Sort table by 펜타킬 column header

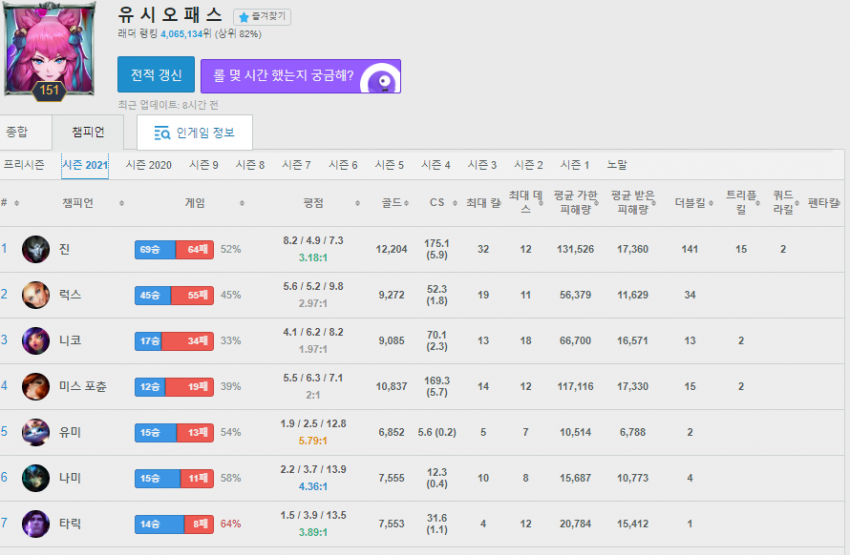coord(823,203)
